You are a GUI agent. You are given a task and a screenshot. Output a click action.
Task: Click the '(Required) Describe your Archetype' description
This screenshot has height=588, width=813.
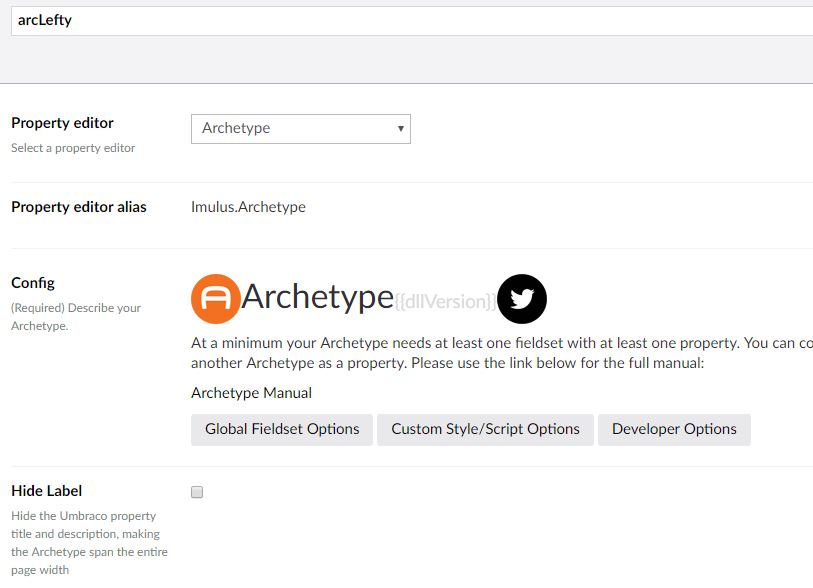point(76,317)
